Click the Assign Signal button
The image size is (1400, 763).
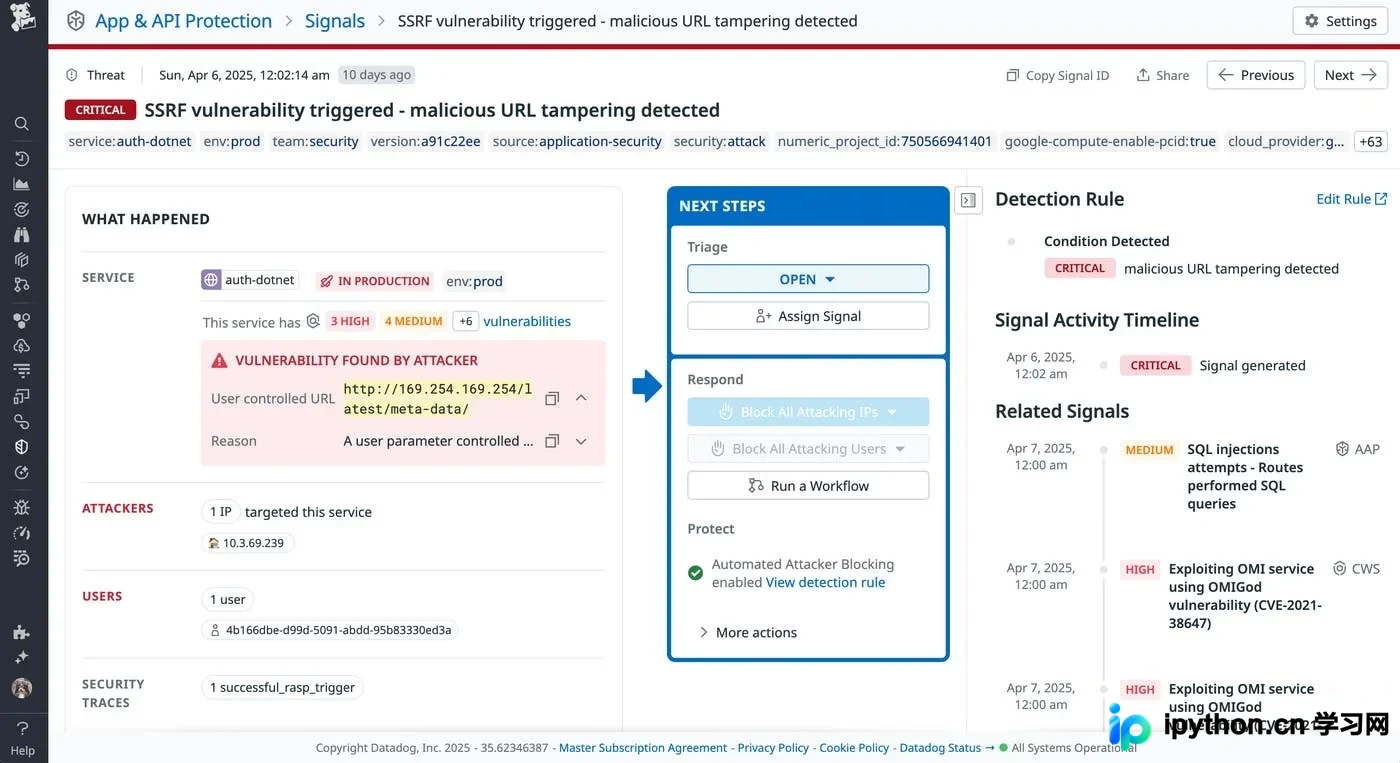point(808,316)
